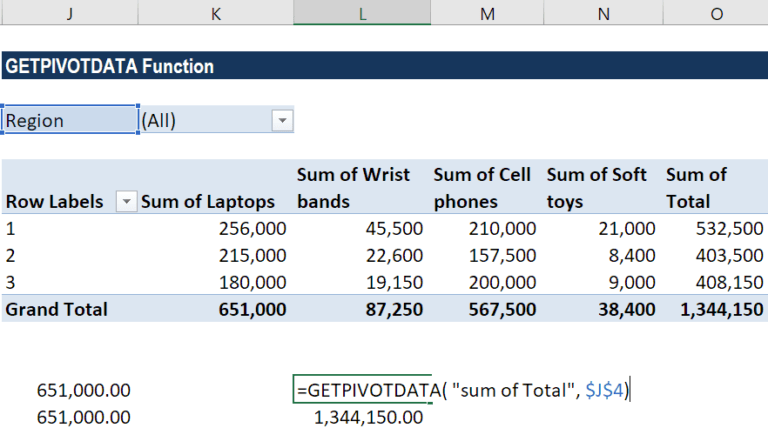Click the (All) filter value cell
The image size is (768, 428).
[x=204, y=121]
